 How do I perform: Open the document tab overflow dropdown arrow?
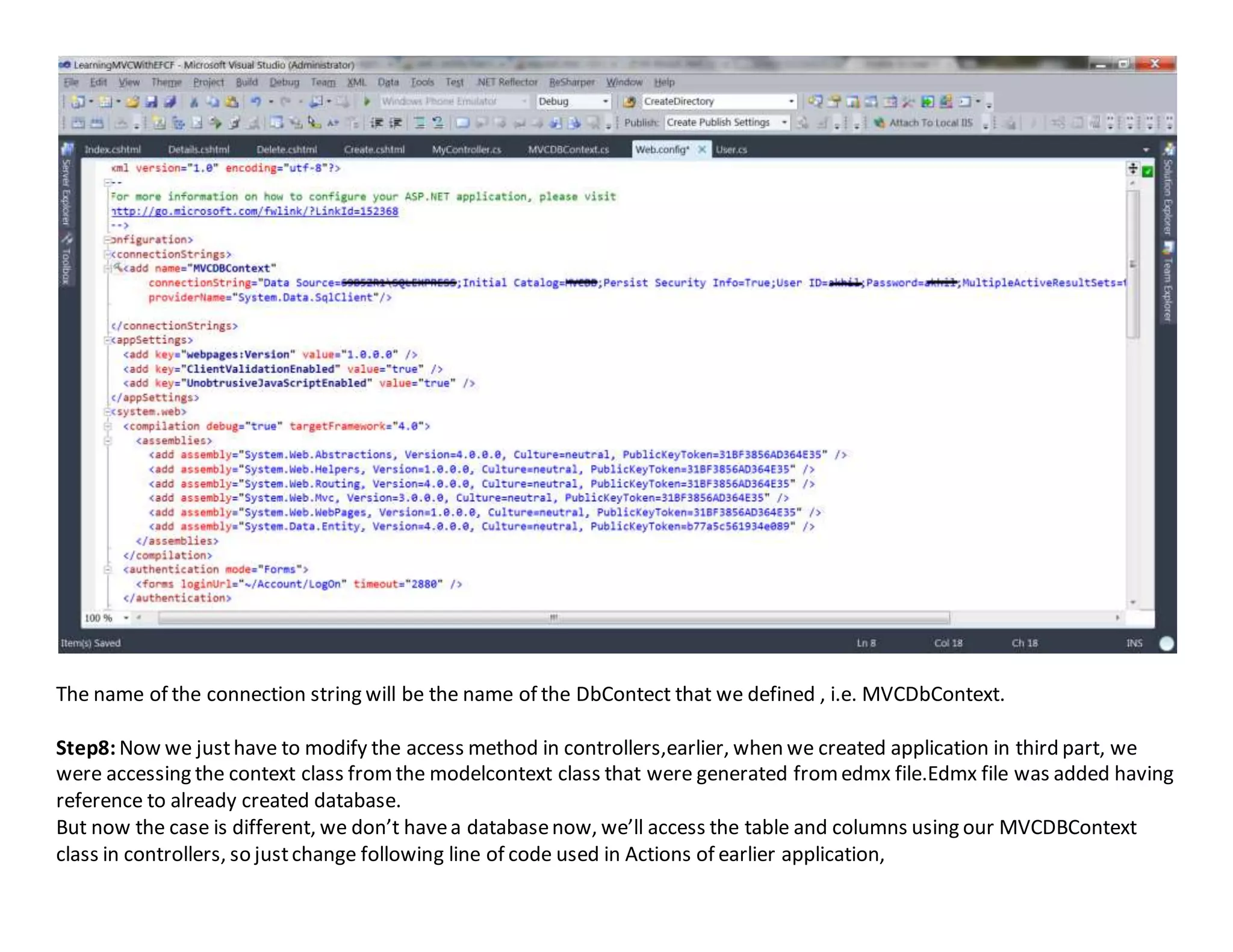(x=1146, y=150)
